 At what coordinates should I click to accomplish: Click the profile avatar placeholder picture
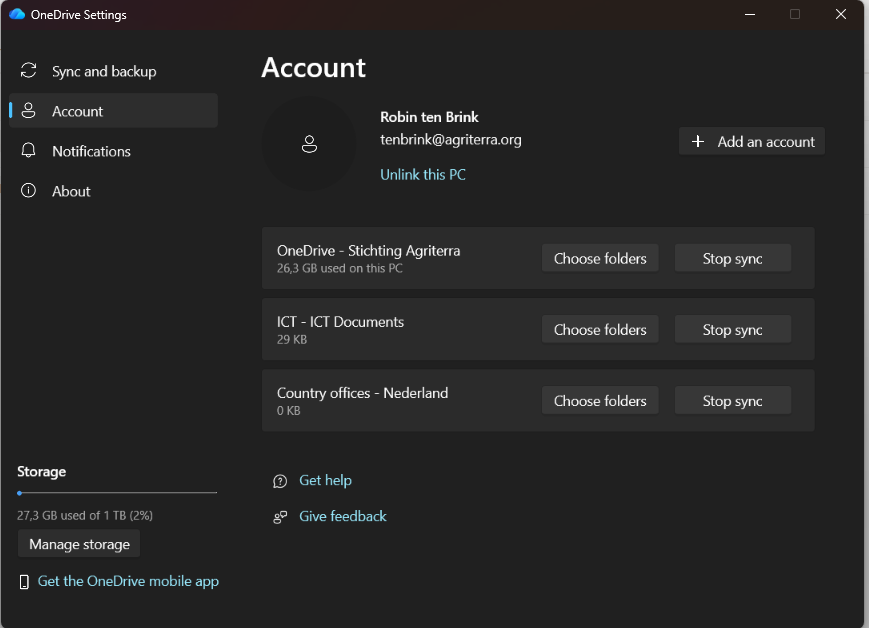(x=309, y=144)
